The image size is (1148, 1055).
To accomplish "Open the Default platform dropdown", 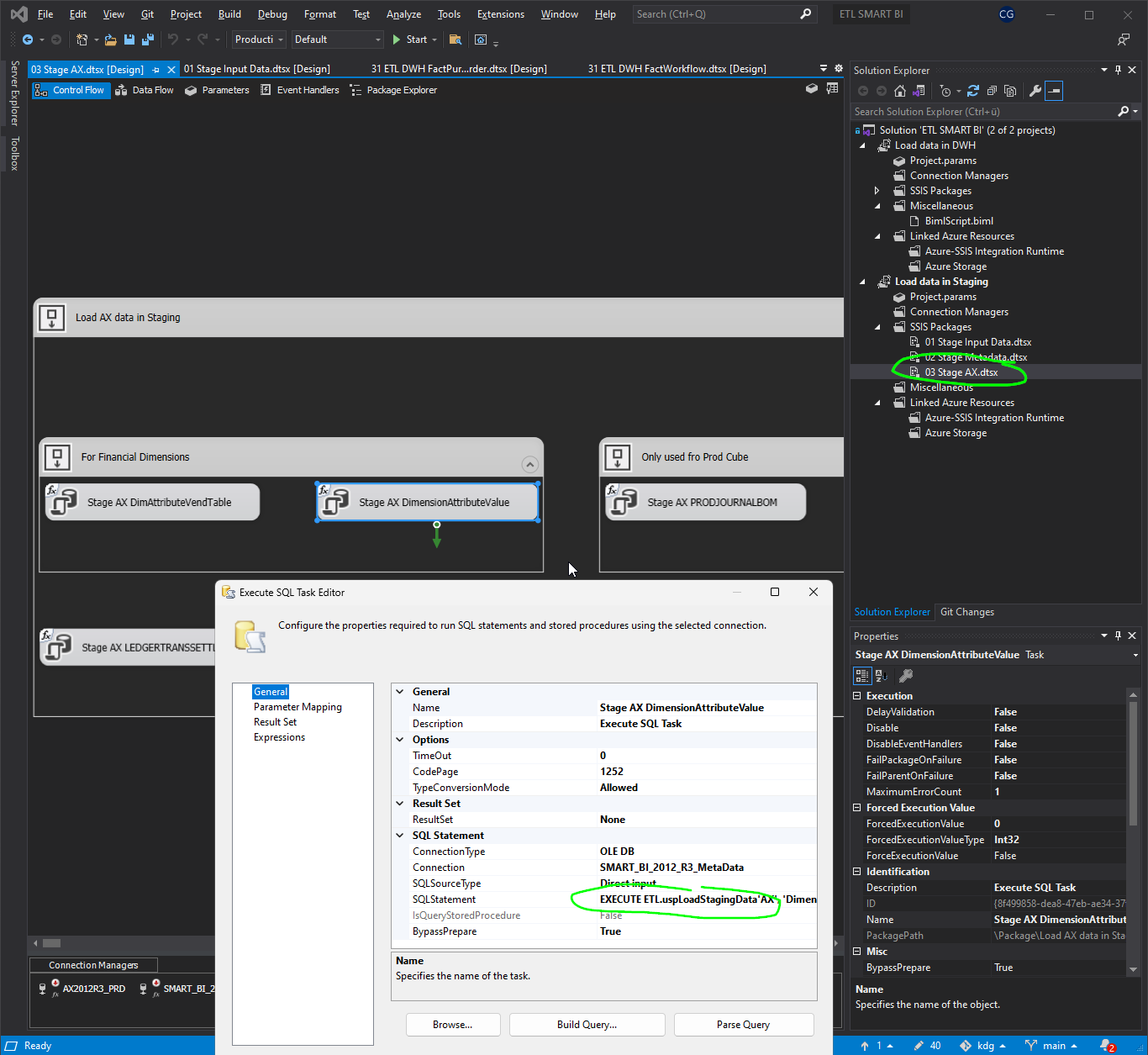I will click(x=337, y=40).
